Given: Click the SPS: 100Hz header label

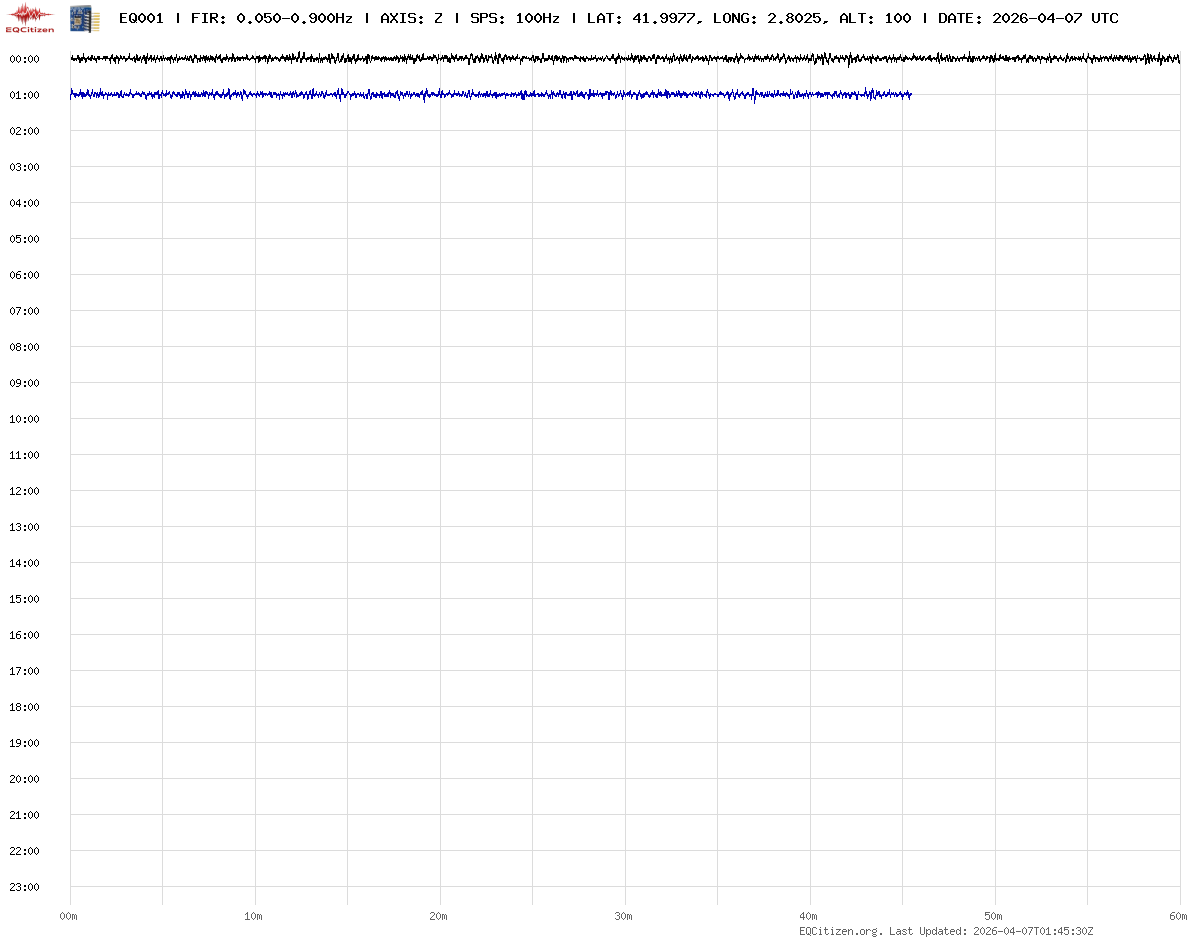Looking at the screenshot, I should pyautogui.click(x=514, y=18).
